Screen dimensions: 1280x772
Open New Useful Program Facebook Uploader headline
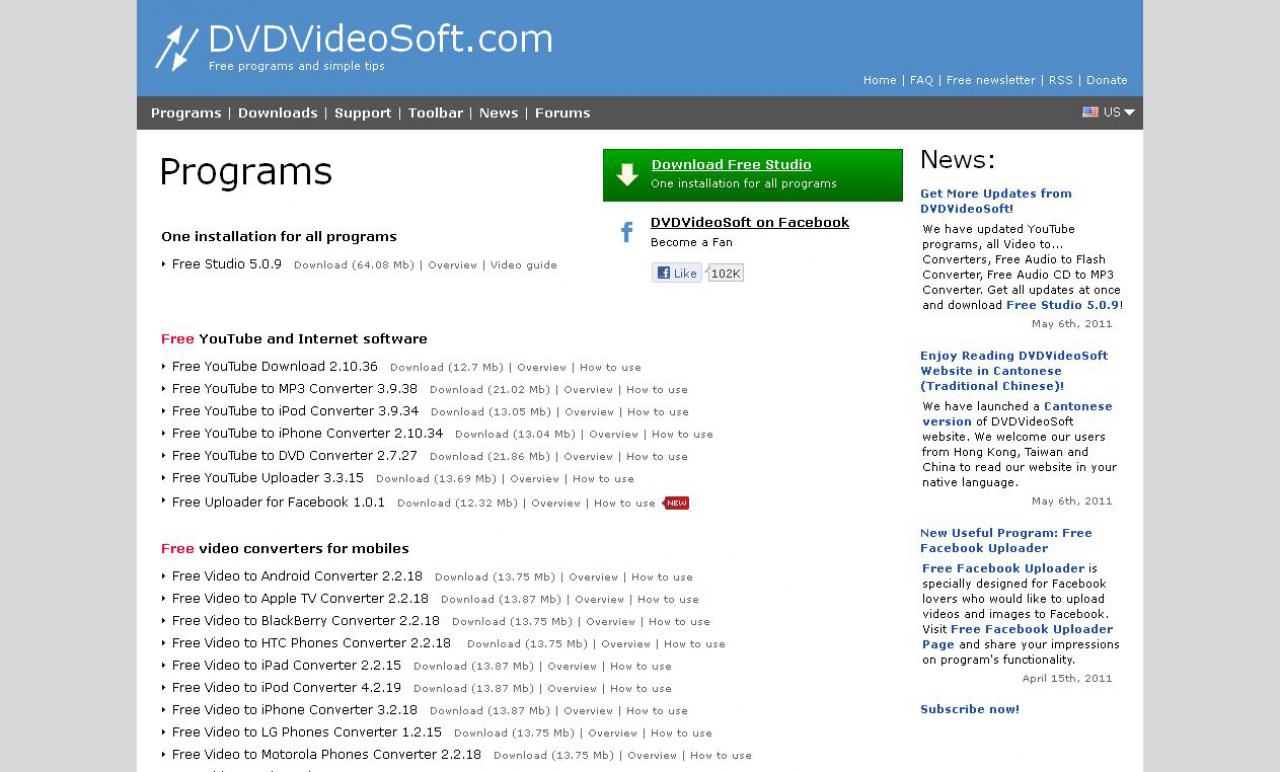1006,540
